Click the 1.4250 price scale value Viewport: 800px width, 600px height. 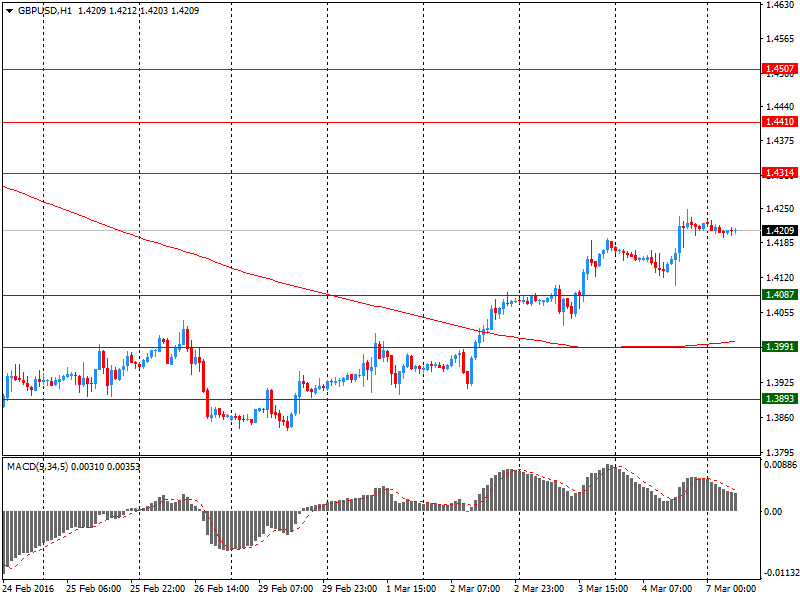(780, 209)
